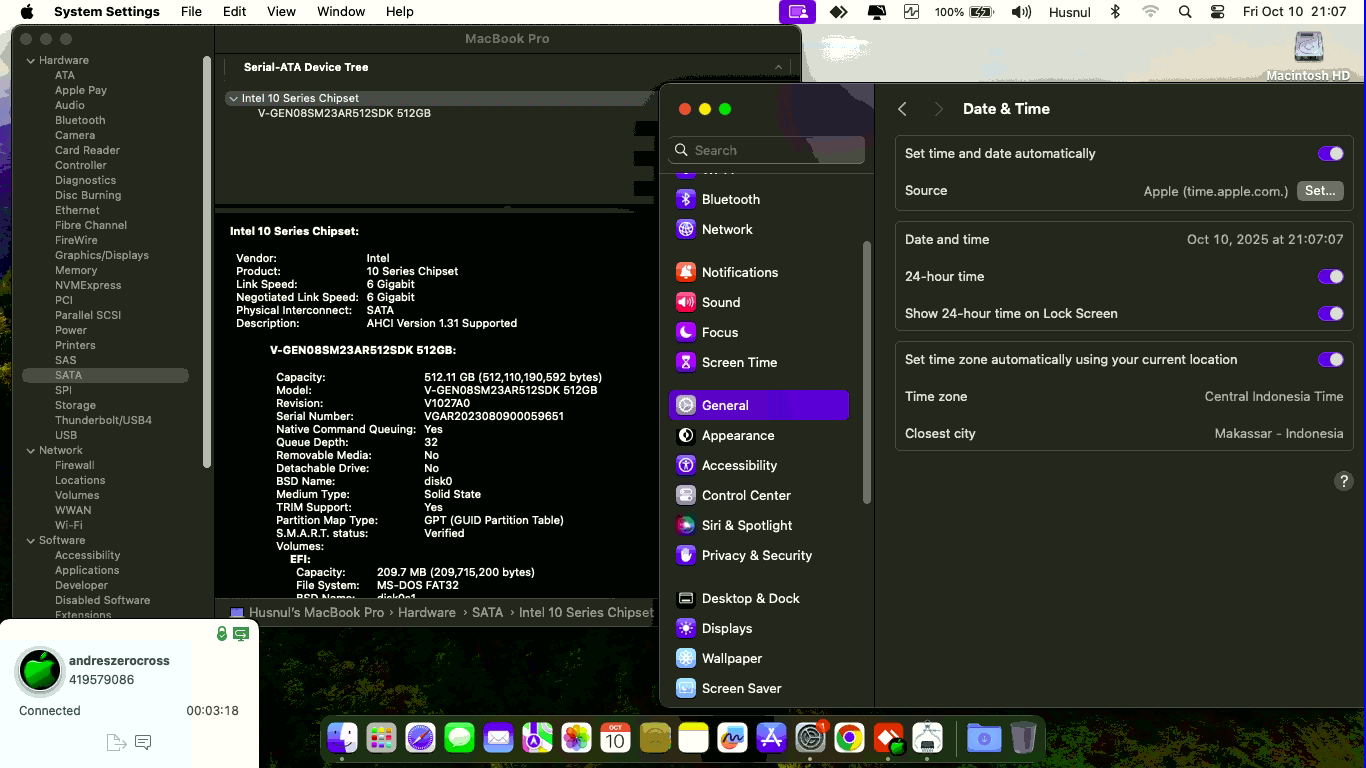Open Spotlight search in the menu bar
This screenshot has width=1366, height=768.
[1185, 12]
